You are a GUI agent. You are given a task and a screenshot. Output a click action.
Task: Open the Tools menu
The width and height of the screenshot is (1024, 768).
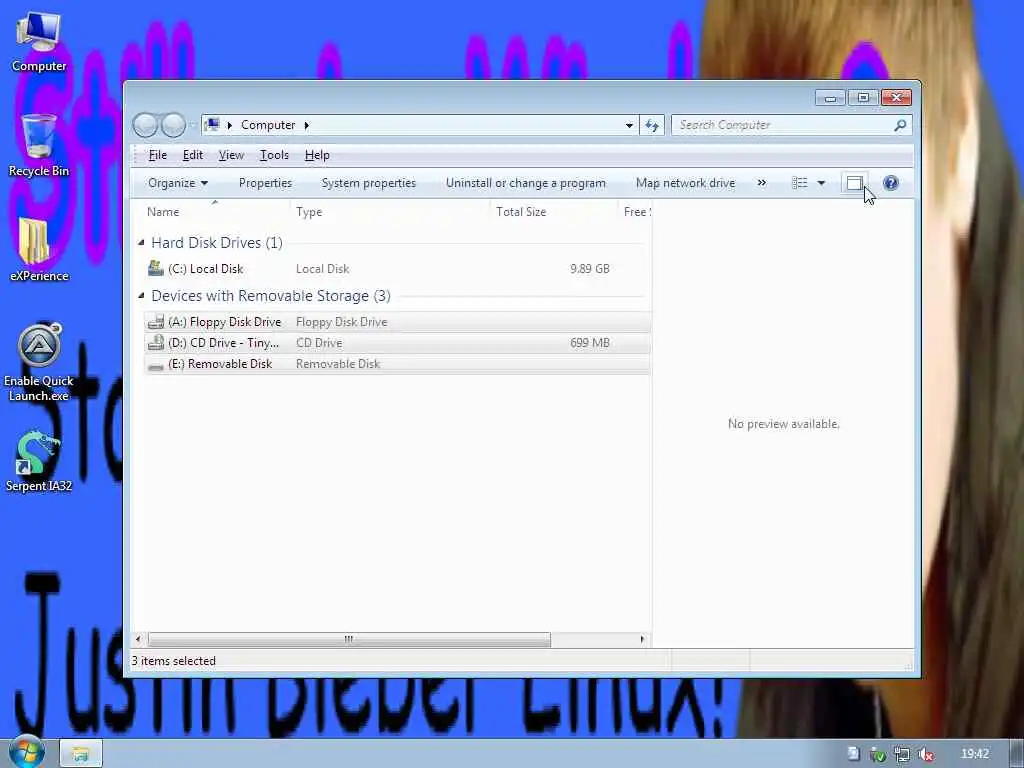click(274, 155)
